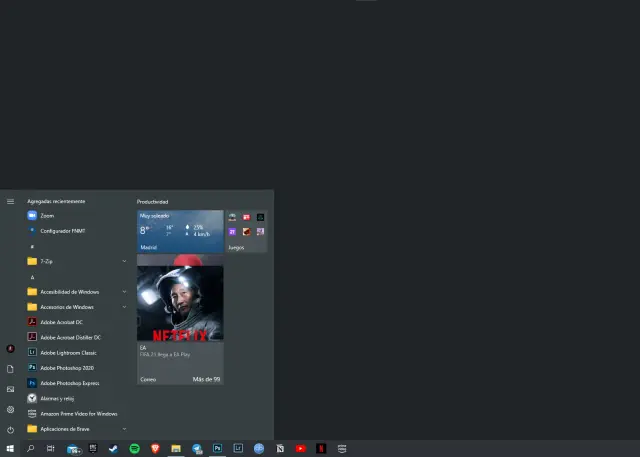The width and height of the screenshot is (640, 457).
Task: Click the Netflix live tile
Action: (180, 304)
